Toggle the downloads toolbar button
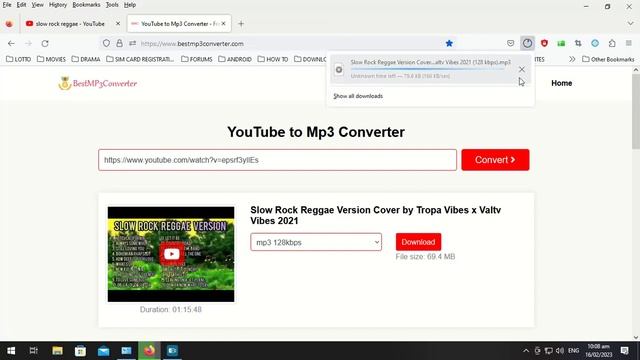 tap(527, 43)
